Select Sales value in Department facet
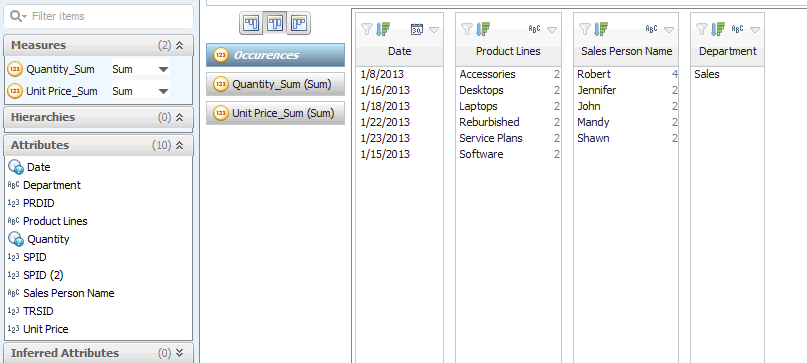 tap(707, 74)
